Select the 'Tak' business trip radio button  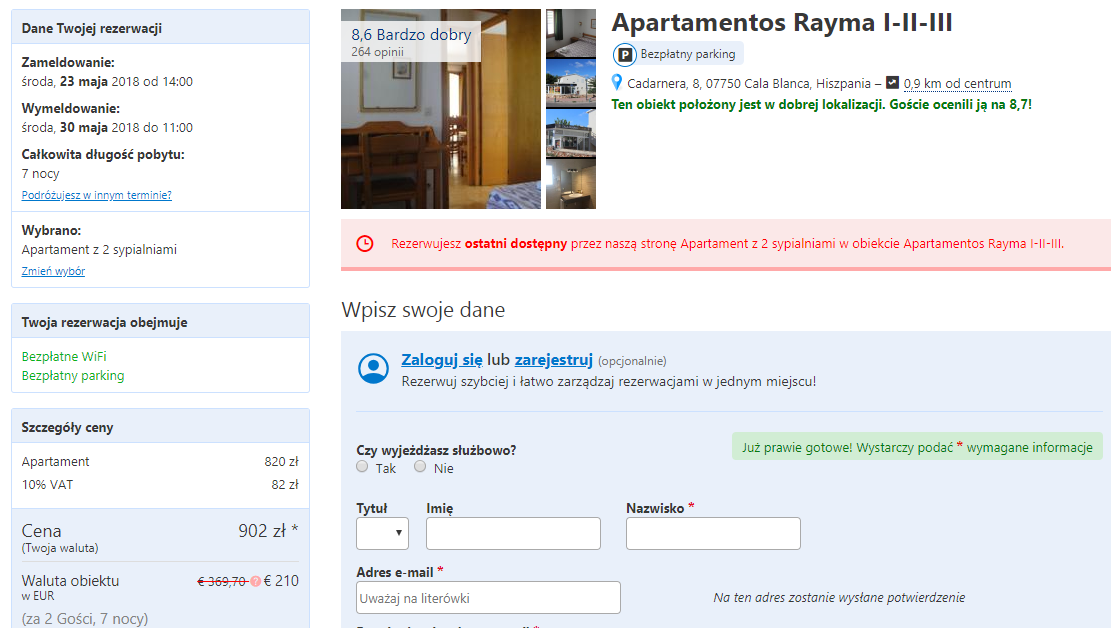point(363,466)
